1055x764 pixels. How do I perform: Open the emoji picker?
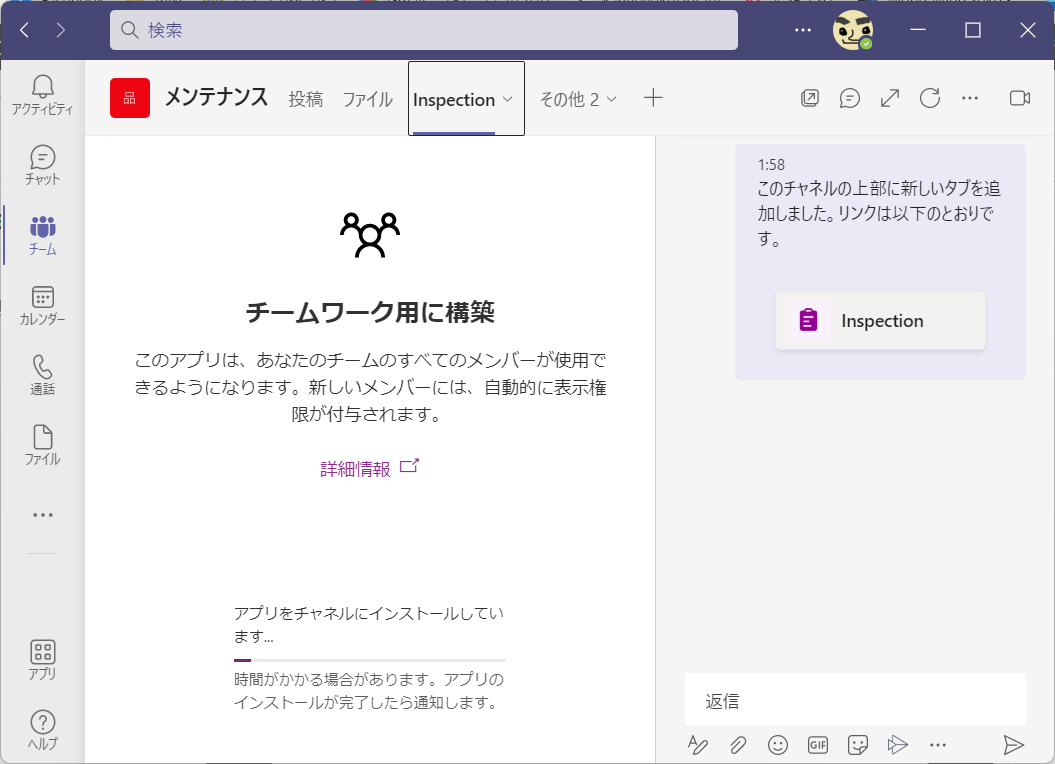tap(778, 744)
